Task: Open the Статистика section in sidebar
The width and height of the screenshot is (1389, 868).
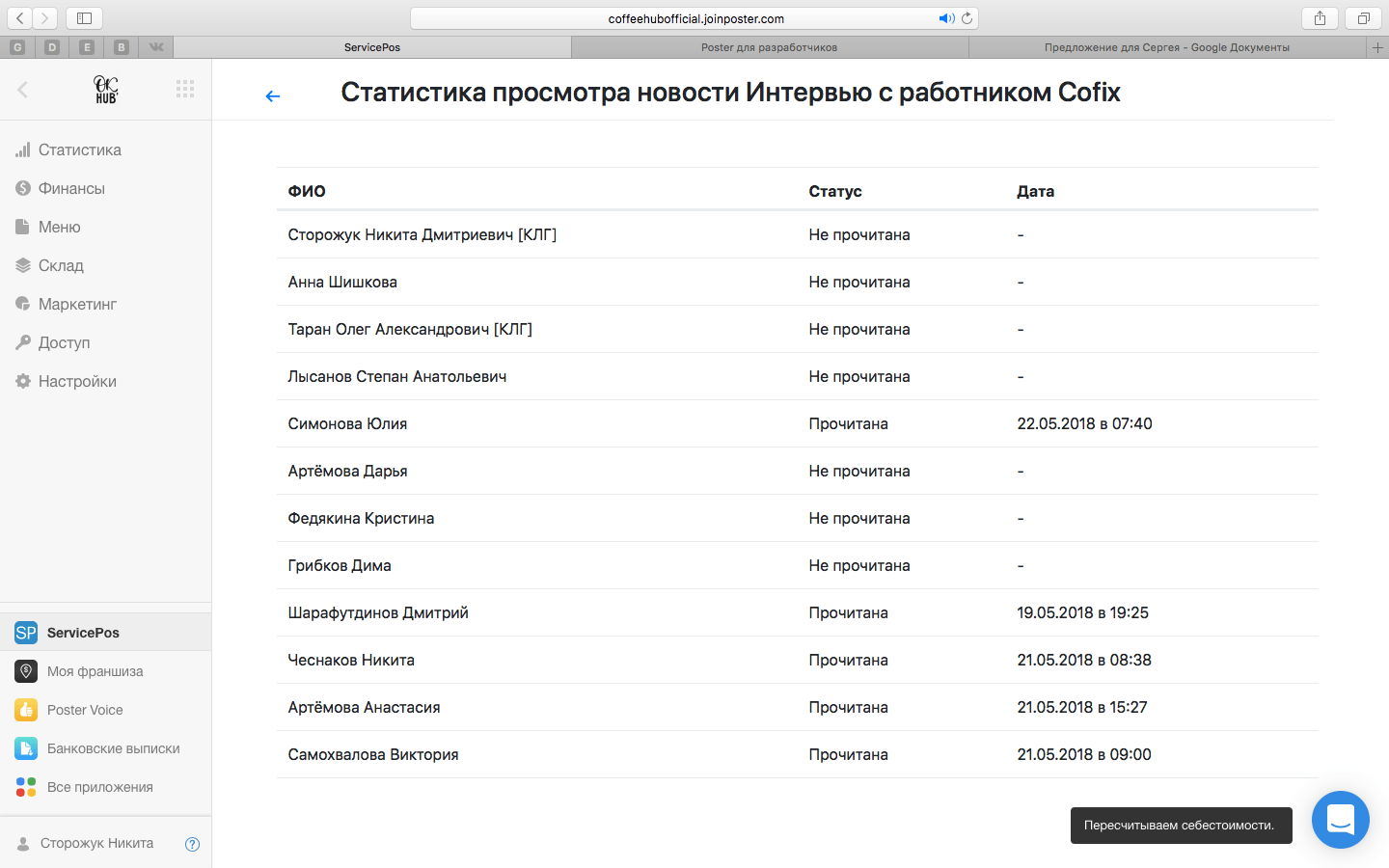Action: (x=79, y=149)
